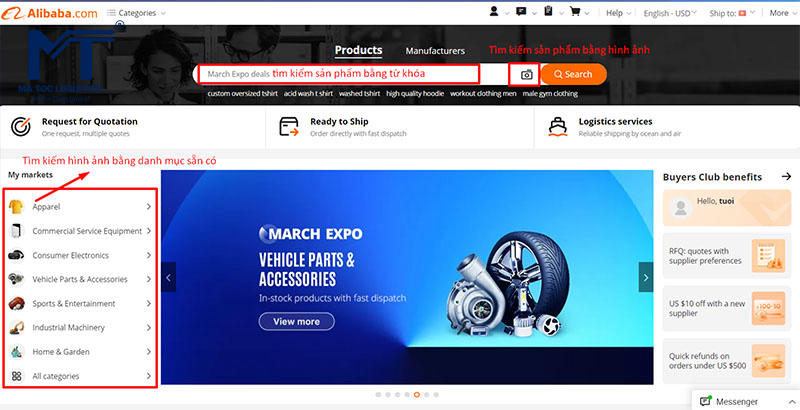The height and width of the screenshot is (410, 800).
Task: Open the orders clipboard icon
Action: pos(548,11)
